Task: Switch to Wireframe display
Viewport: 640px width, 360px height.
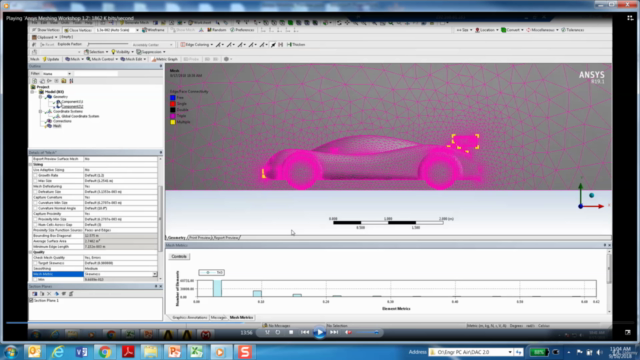Action: [153, 30]
